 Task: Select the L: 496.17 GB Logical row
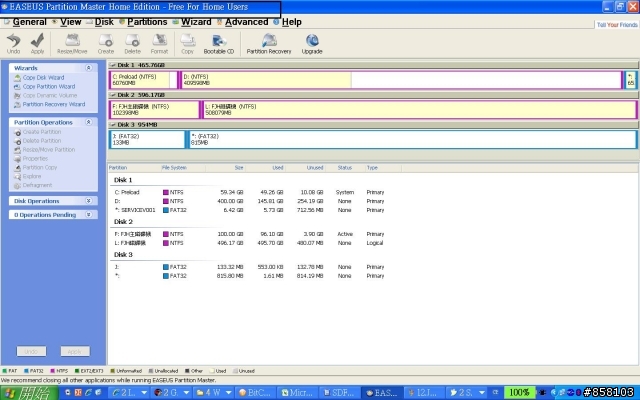(250, 243)
